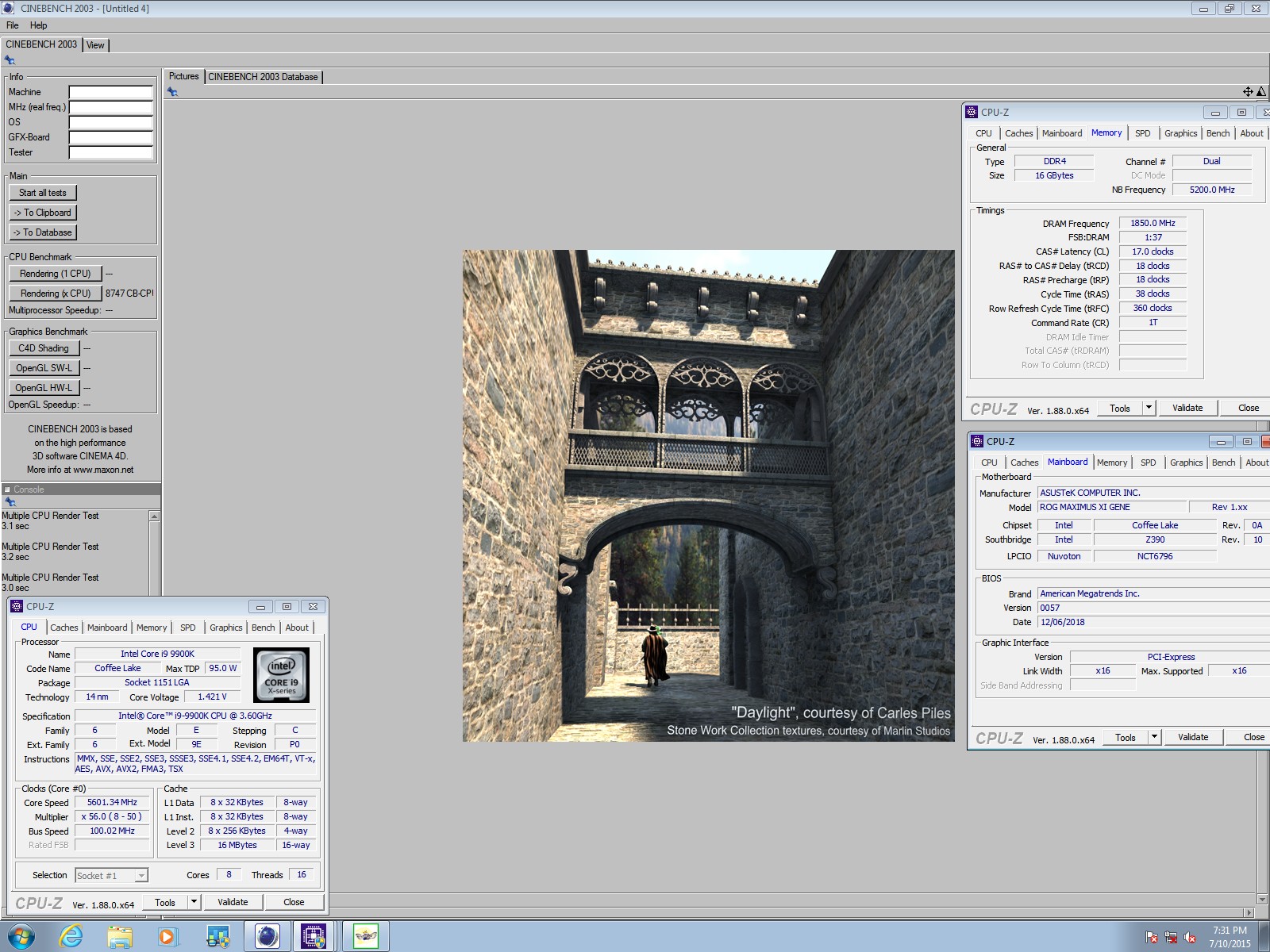Click Validate in CPU-Z CPU window
This screenshot has height=952, width=1270.
pos(233,902)
